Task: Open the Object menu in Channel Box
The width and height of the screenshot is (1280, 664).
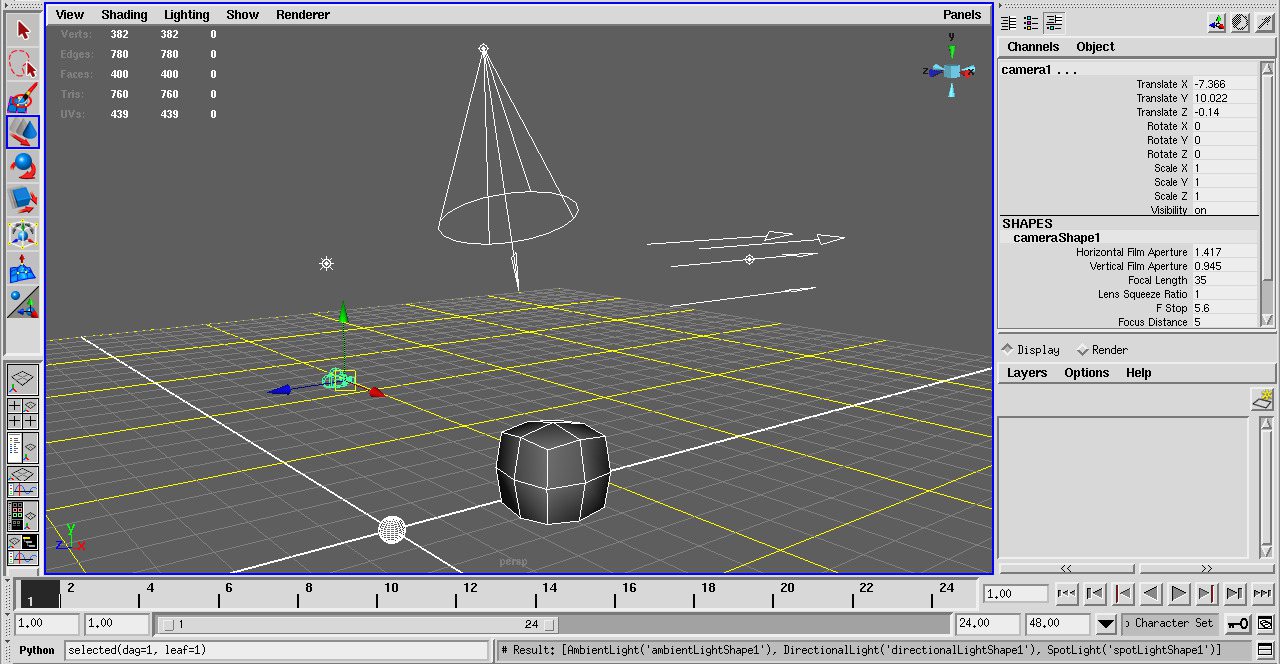Action: (1095, 47)
